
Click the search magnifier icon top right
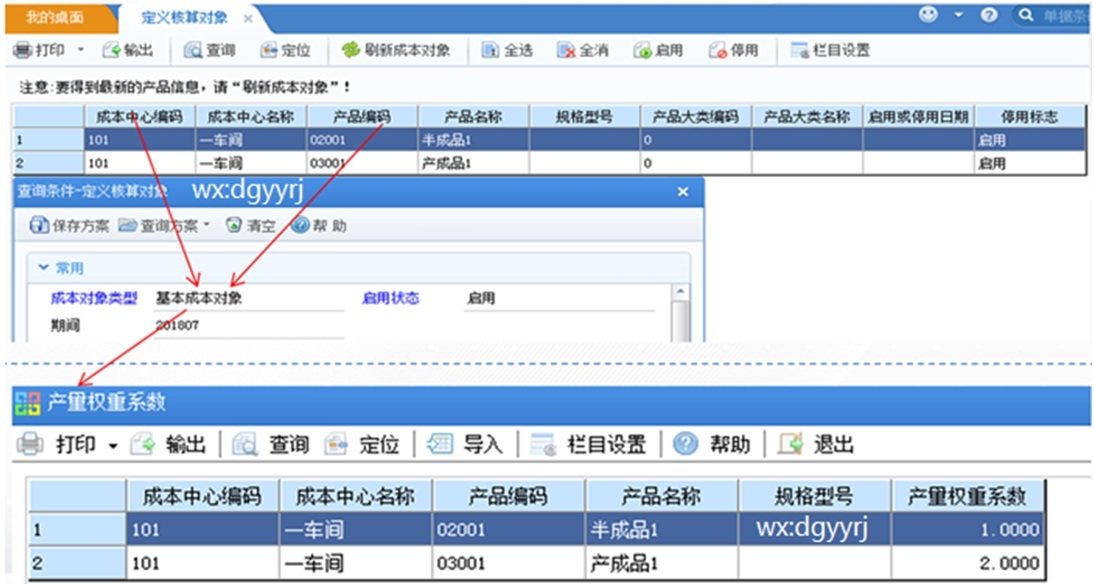1026,15
